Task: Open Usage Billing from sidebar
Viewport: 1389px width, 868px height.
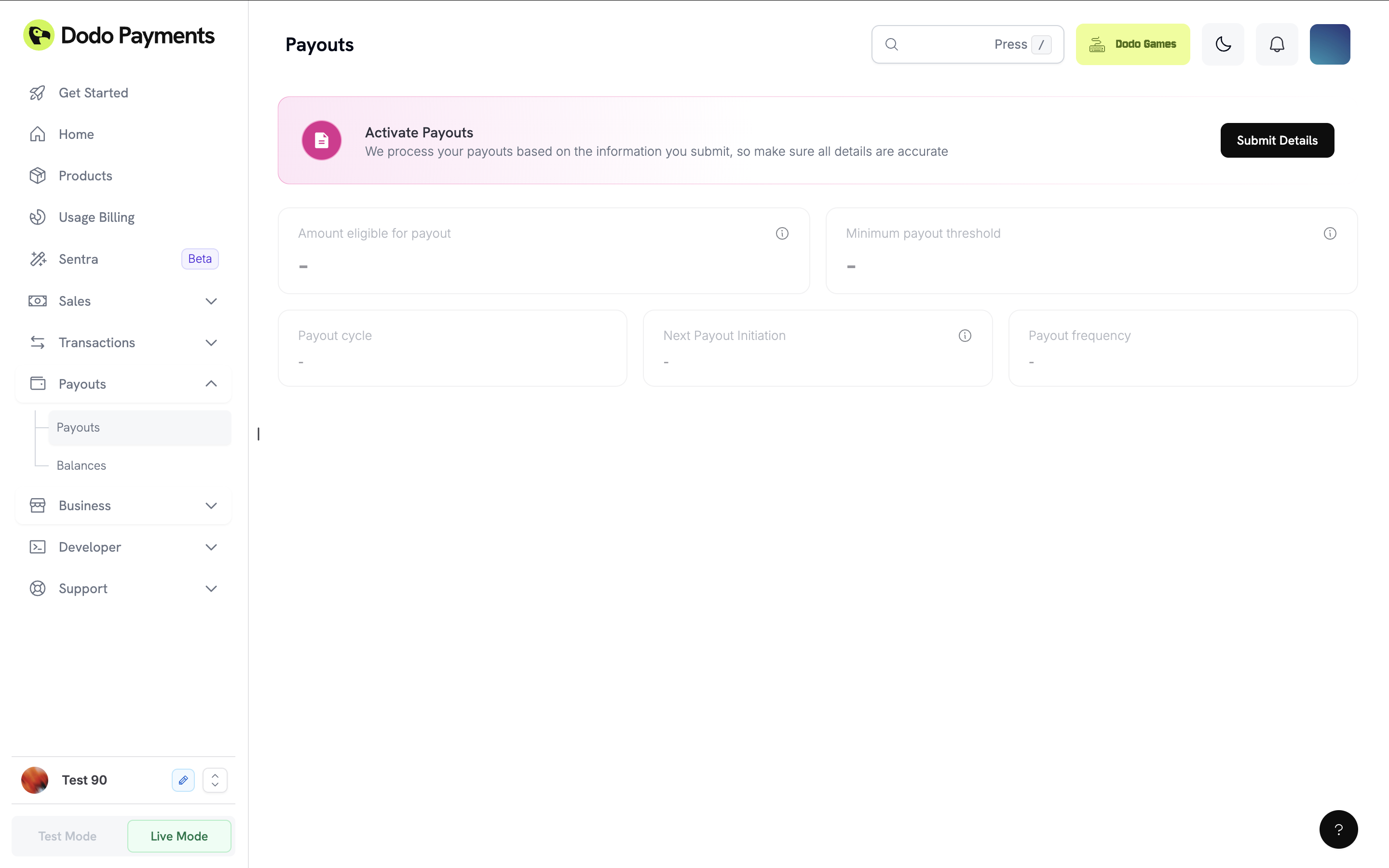Action: (x=96, y=217)
